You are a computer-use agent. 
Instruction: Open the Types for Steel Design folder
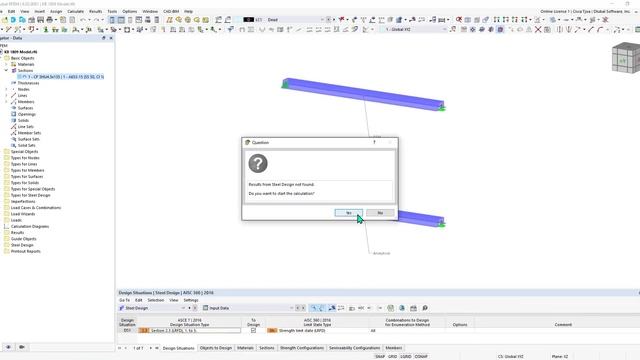click(30, 195)
